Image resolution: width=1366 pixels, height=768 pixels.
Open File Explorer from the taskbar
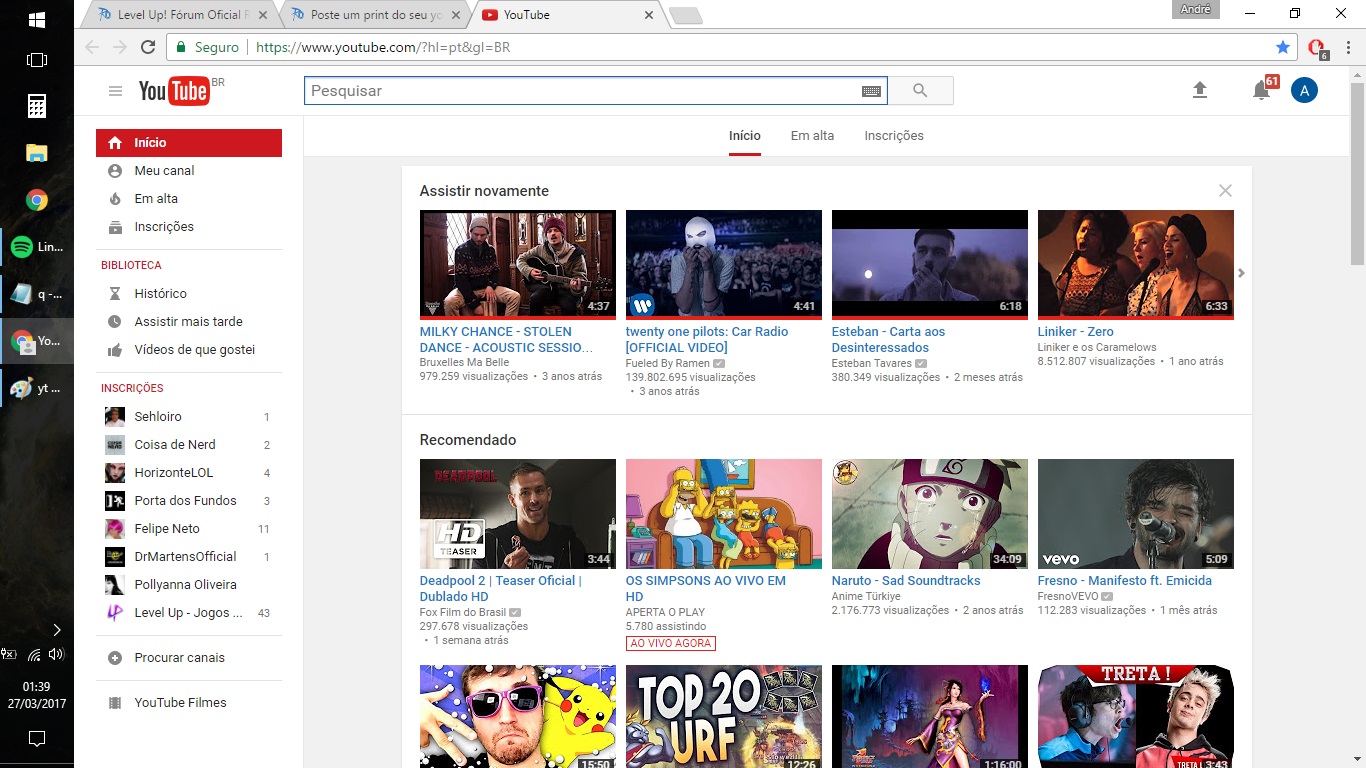(37, 153)
